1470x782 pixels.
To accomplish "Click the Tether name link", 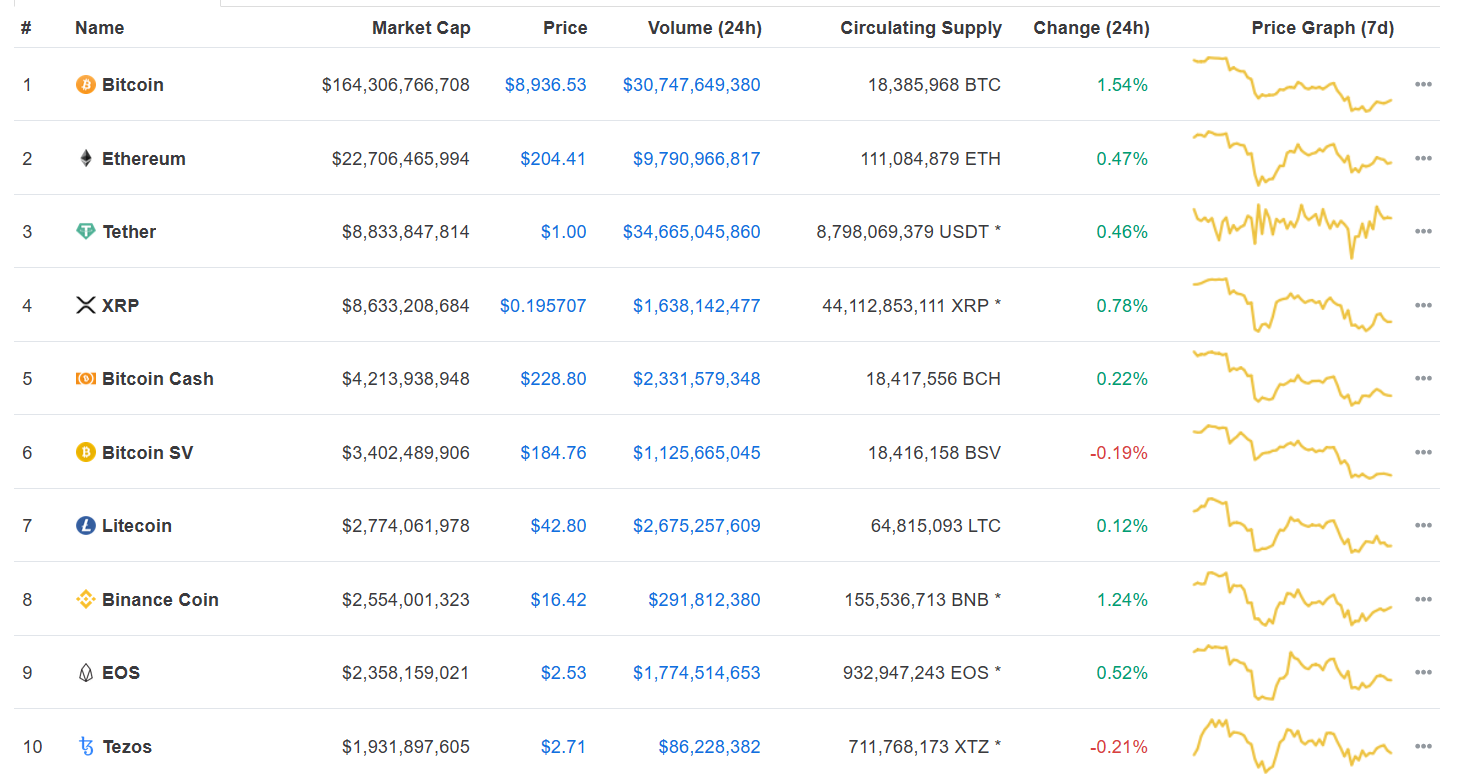I will point(129,232).
